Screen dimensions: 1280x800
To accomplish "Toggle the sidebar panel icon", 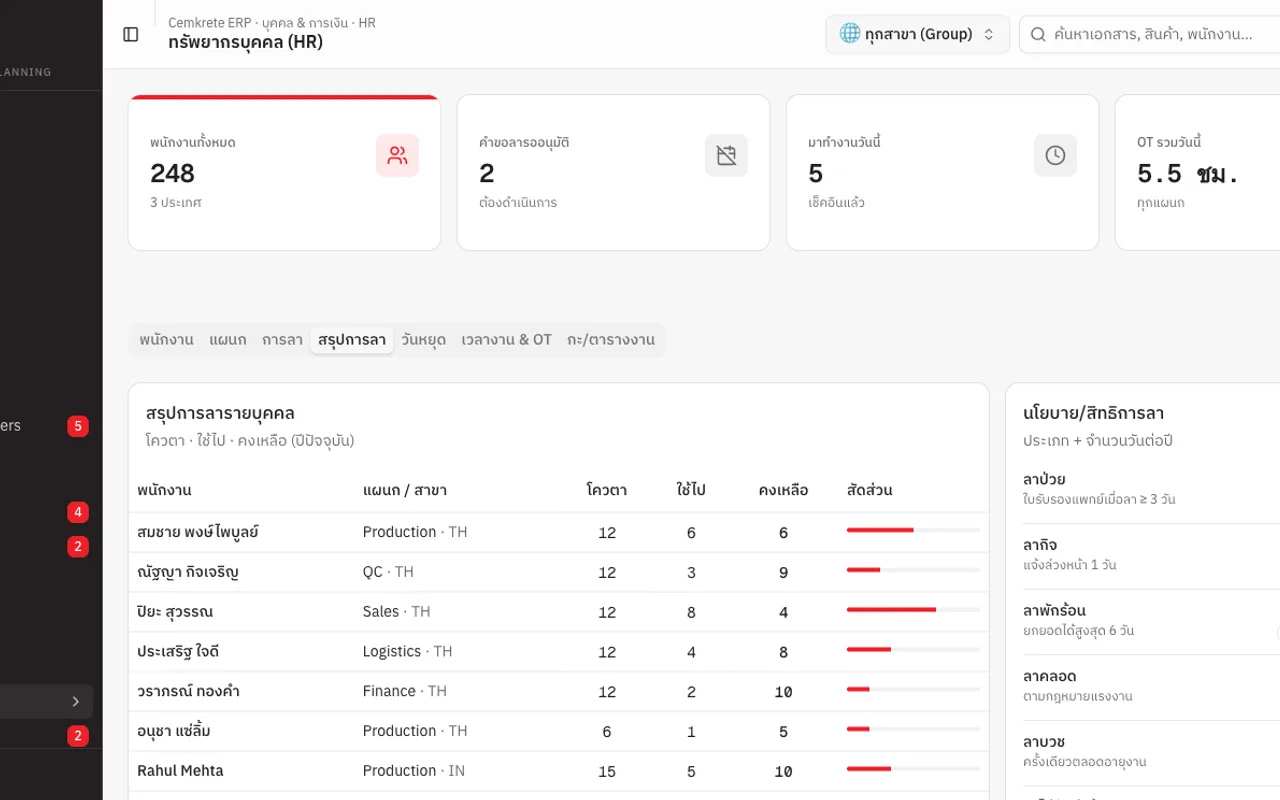I will point(131,34).
